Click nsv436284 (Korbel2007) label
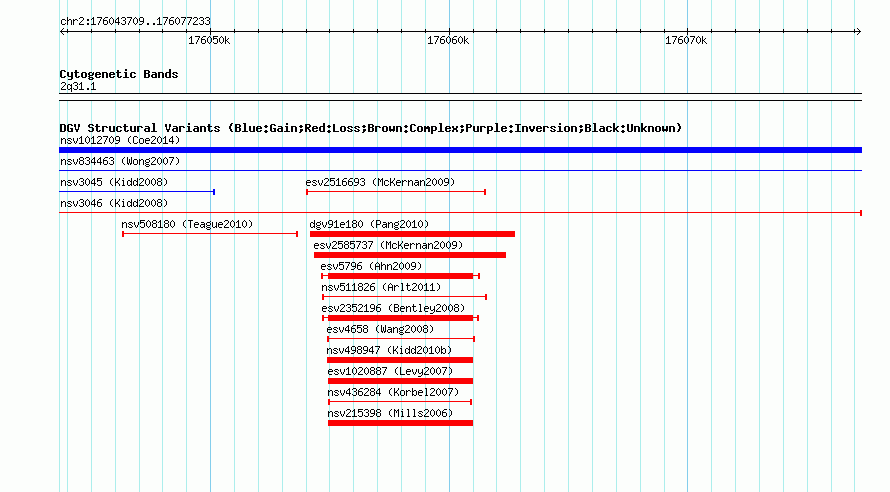Image resolution: width=890 pixels, height=492 pixels. pyautogui.click(x=393, y=392)
